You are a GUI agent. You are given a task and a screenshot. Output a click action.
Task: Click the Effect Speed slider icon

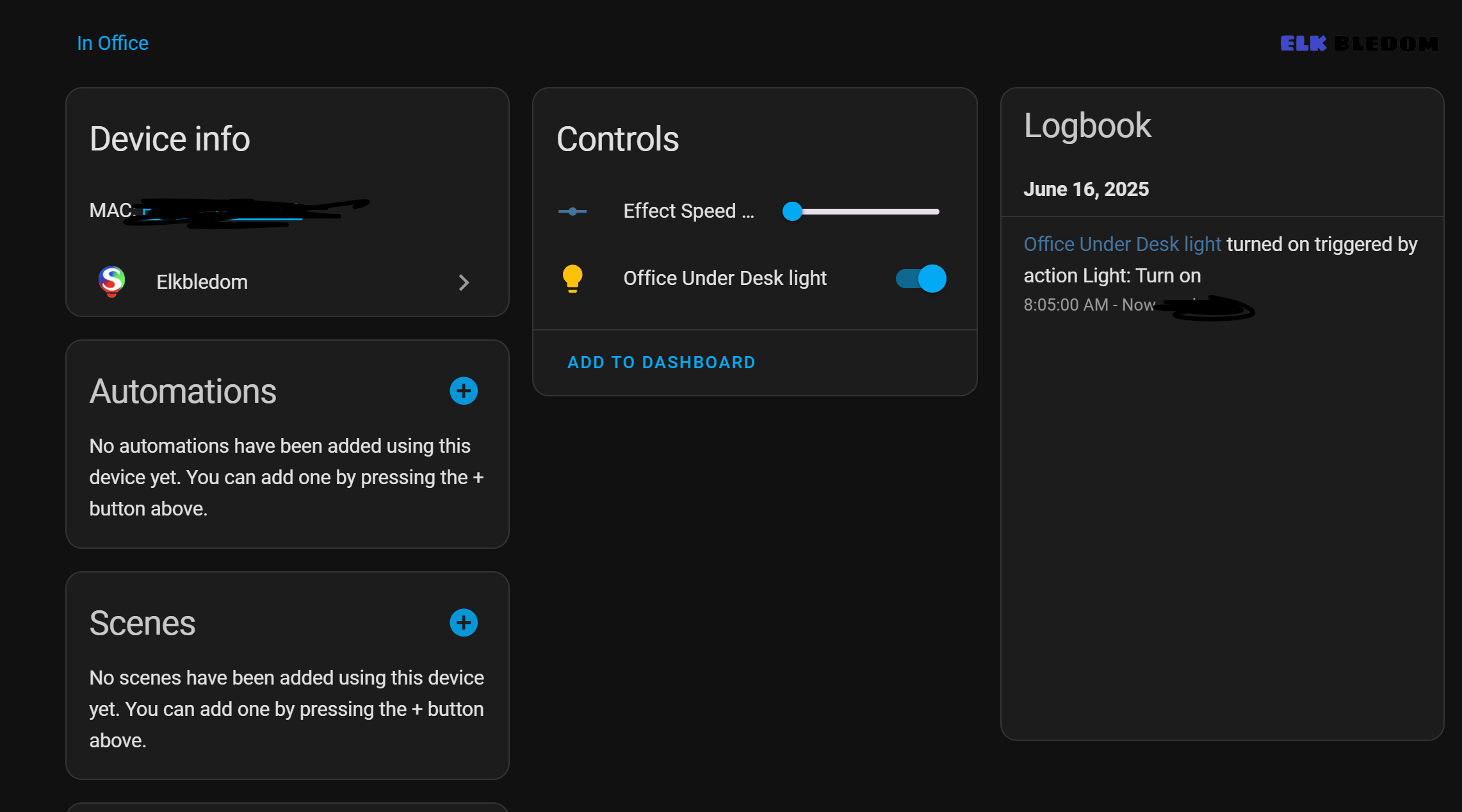point(572,211)
